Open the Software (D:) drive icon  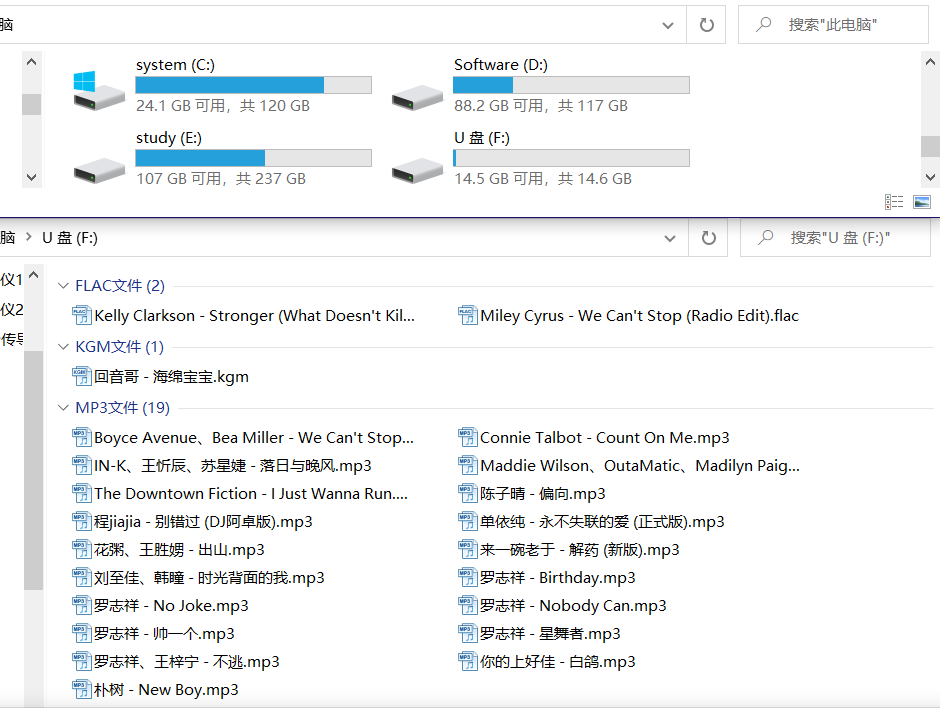point(417,98)
